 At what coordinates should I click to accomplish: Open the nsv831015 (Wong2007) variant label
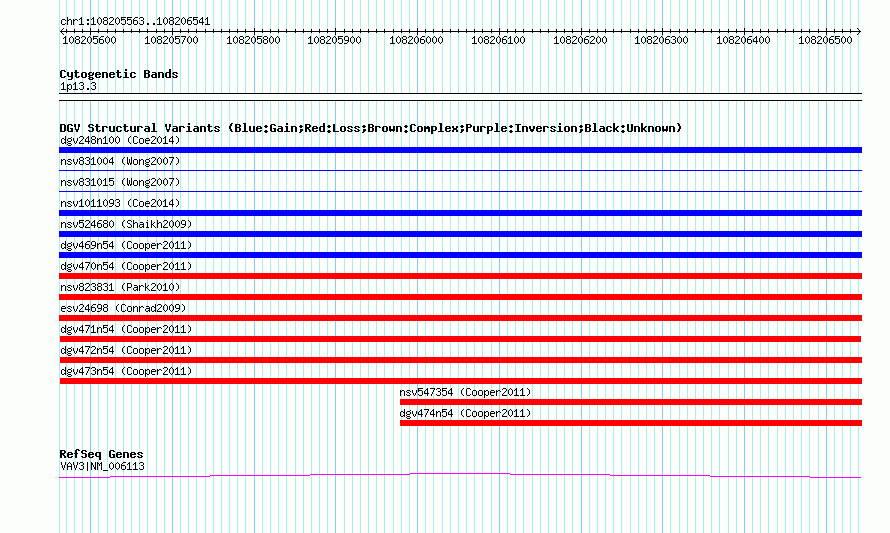click(120, 182)
